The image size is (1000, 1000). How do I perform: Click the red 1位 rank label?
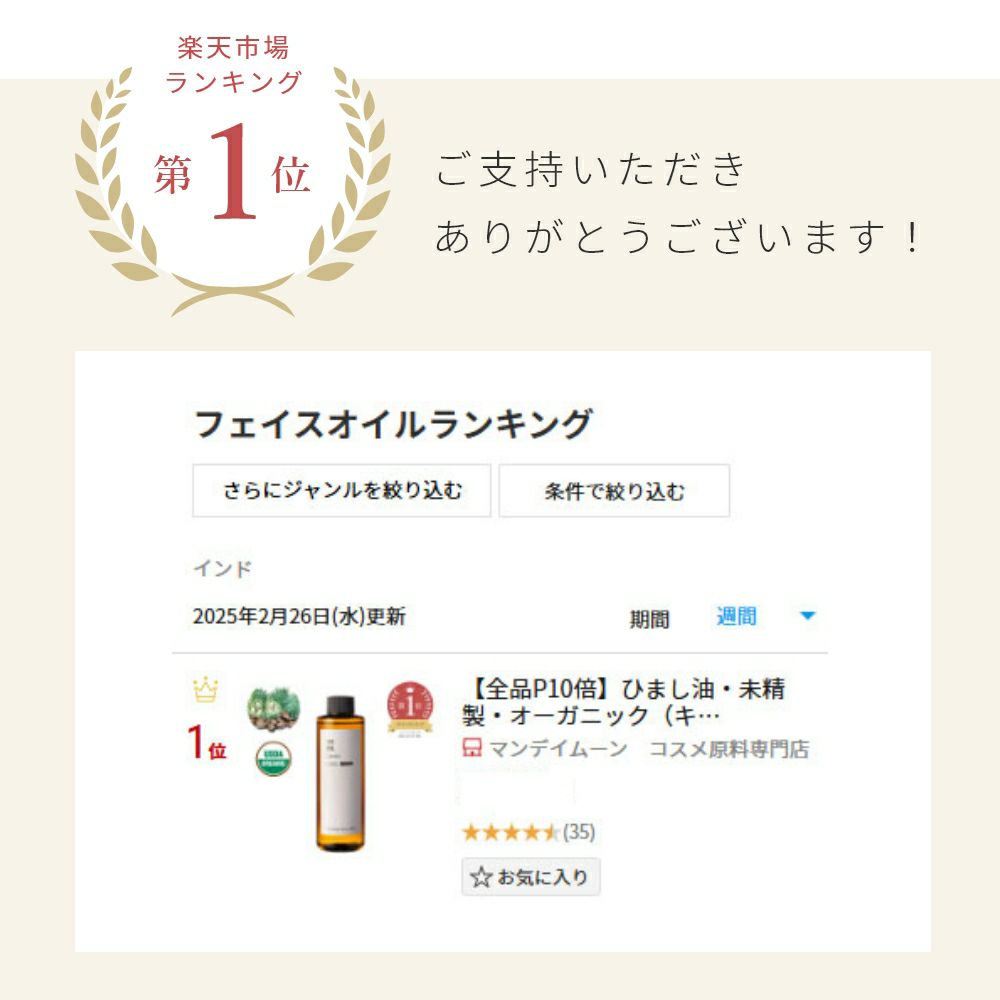[207, 742]
